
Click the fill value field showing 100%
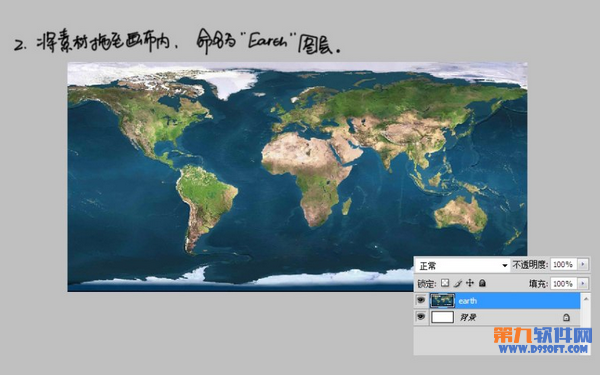coord(563,284)
